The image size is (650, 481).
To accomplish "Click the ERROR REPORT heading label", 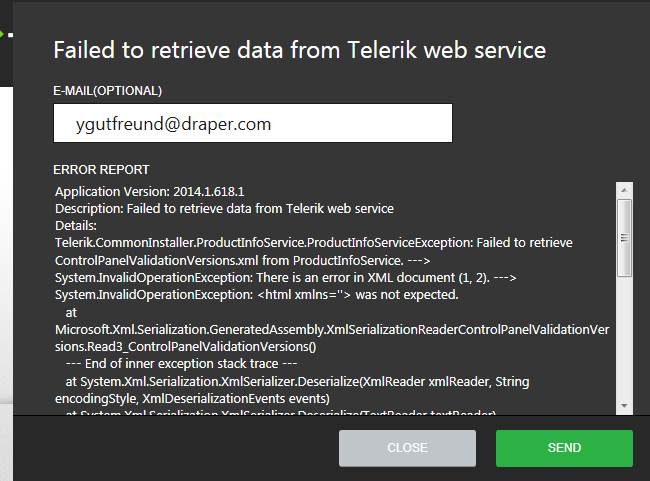I will (x=101, y=170).
